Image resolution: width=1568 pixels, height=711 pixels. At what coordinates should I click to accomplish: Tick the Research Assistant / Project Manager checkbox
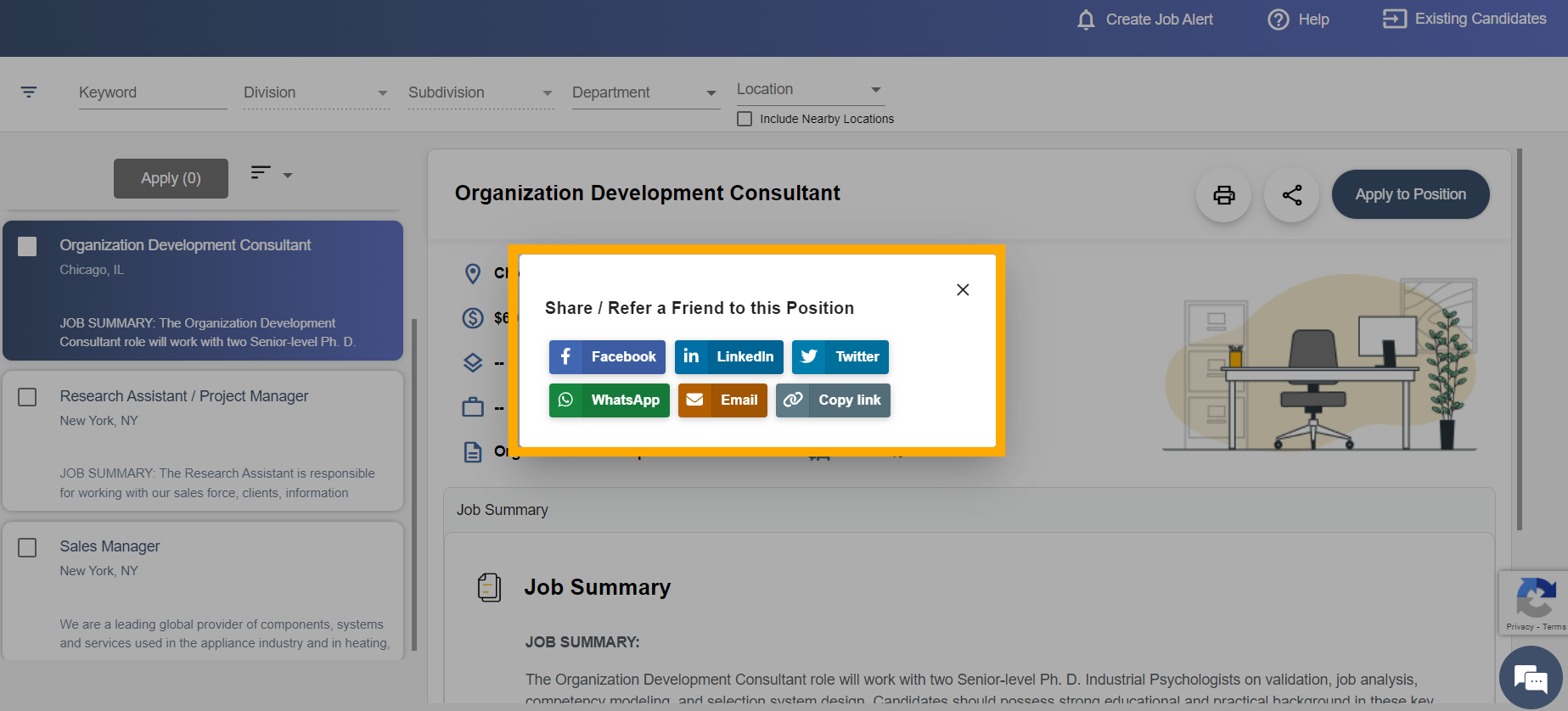[x=27, y=397]
